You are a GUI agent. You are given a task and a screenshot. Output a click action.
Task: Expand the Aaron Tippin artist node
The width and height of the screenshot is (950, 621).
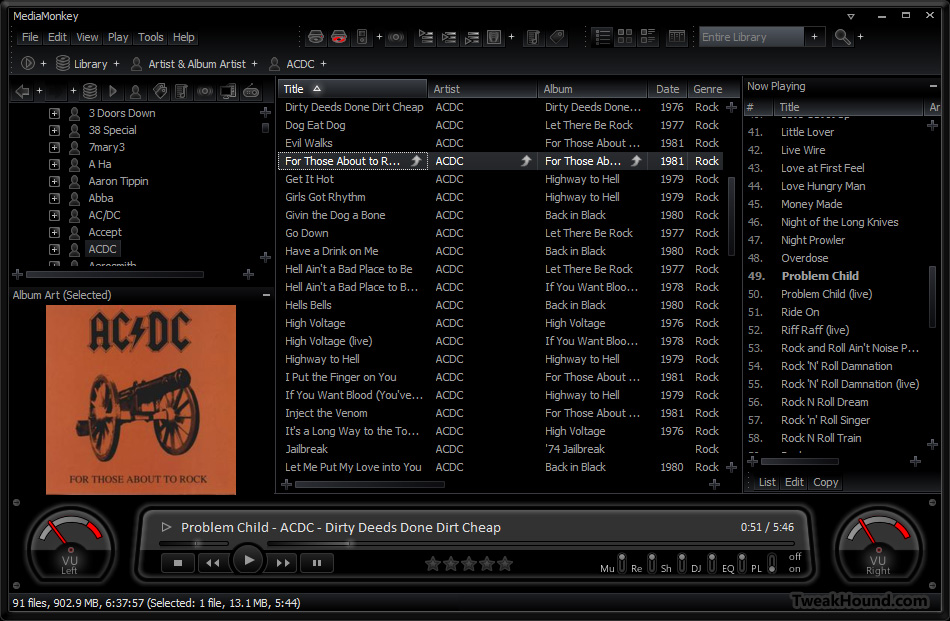click(55, 181)
